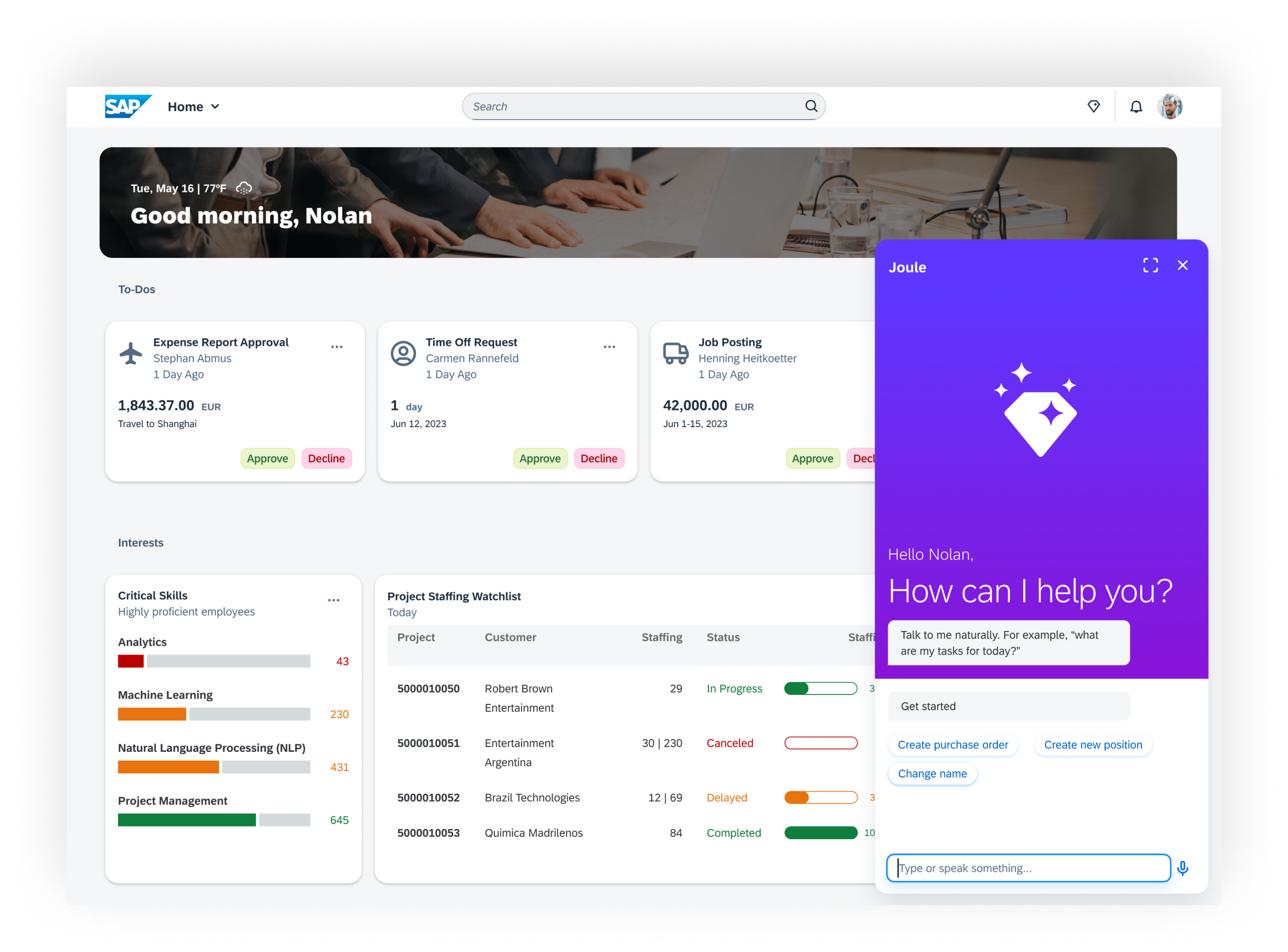Click the Brazil Technologies staffing progress bar

[821, 797]
